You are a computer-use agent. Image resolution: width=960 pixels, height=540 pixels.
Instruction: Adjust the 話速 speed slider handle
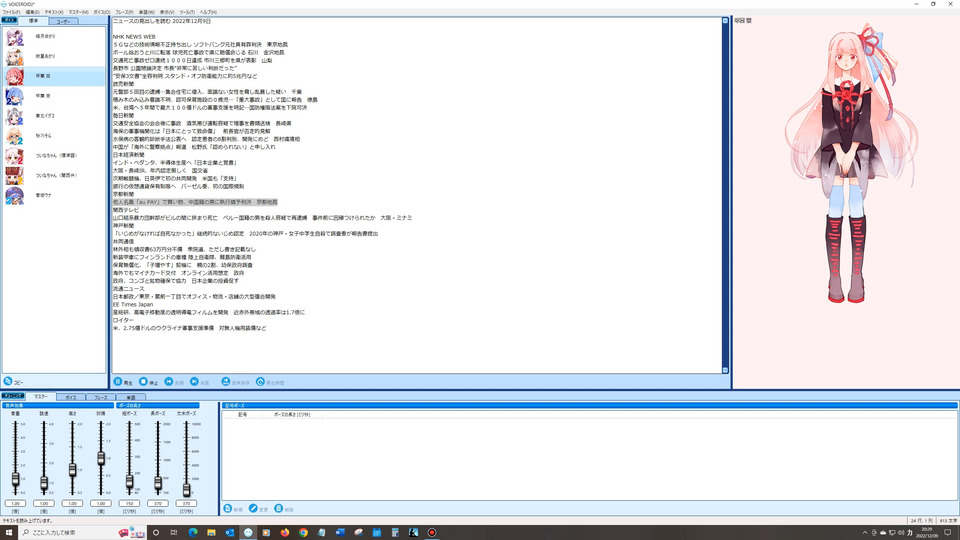coord(44,482)
